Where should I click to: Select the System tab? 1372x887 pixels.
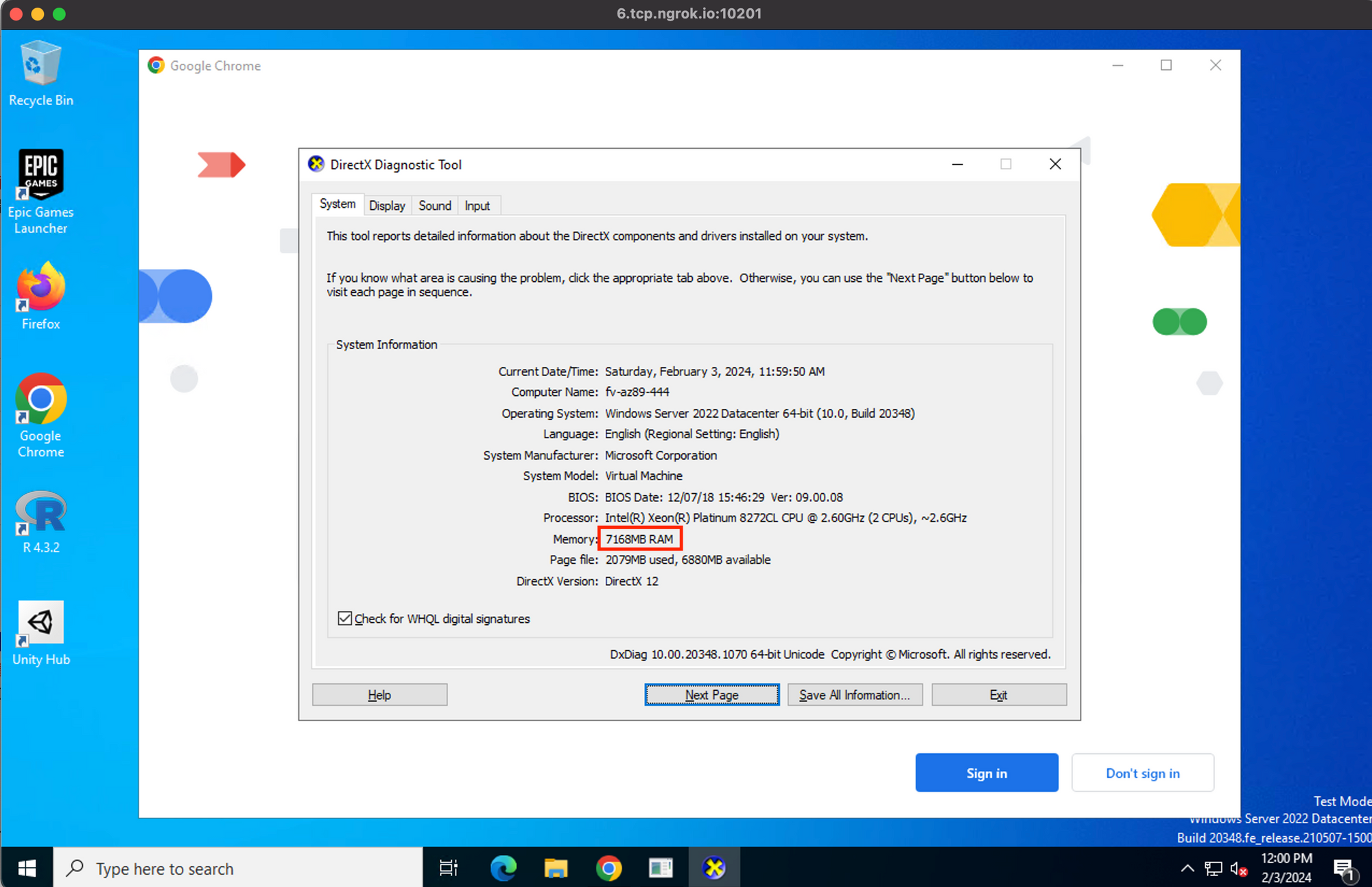[338, 204]
